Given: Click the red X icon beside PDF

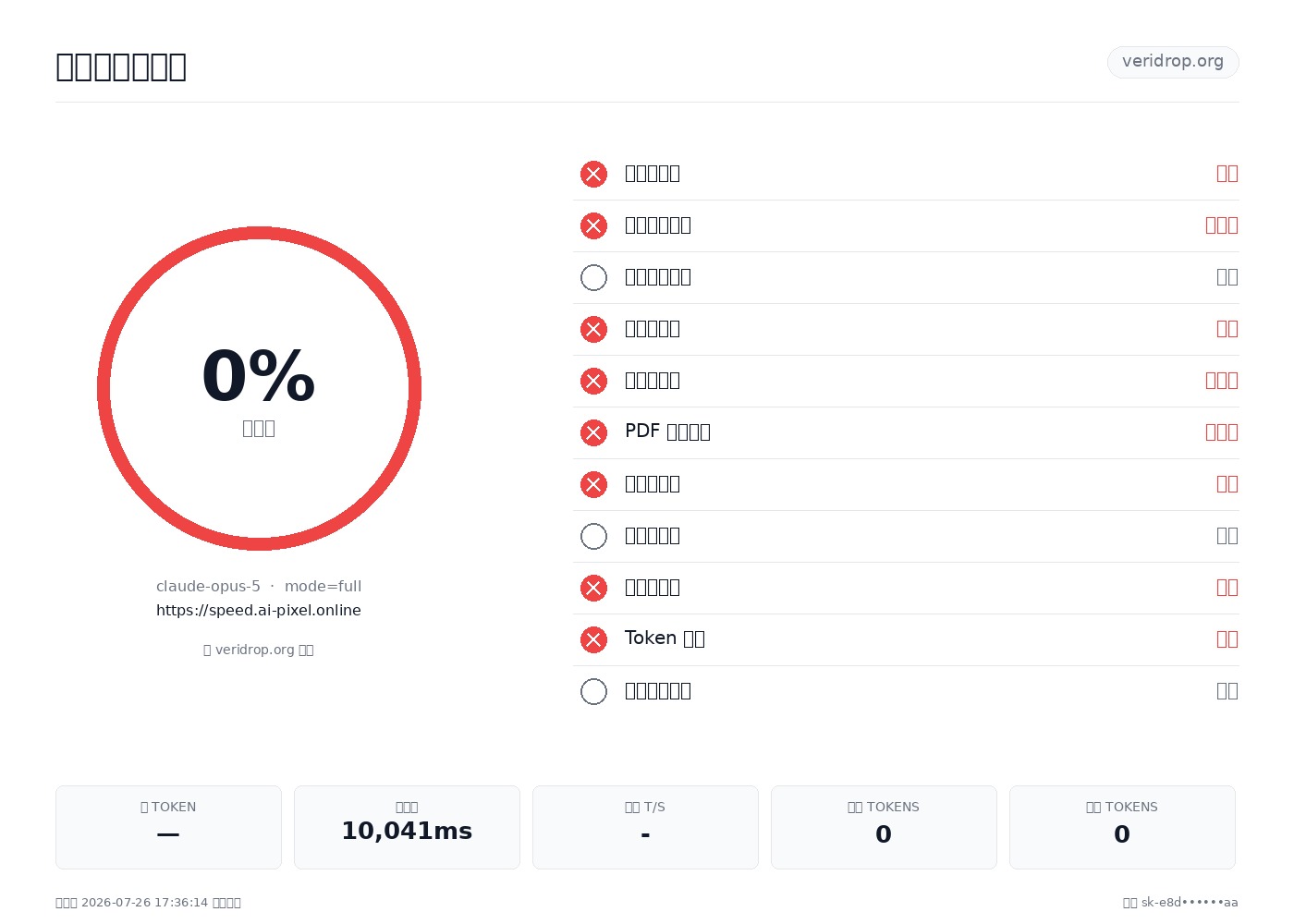Looking at the screenshot, I should click(593, 432).
